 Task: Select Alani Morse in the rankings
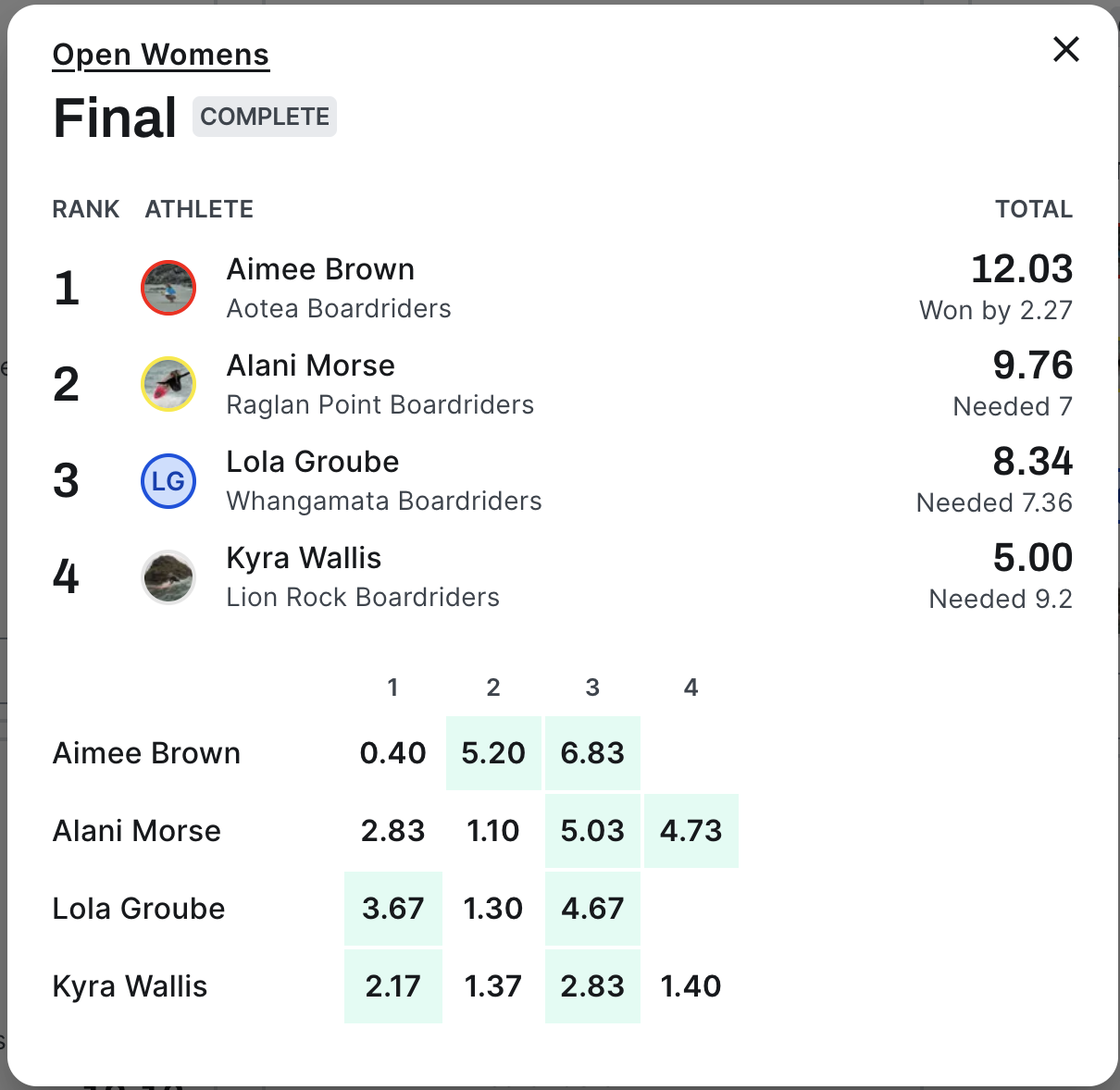coord(311,365)
